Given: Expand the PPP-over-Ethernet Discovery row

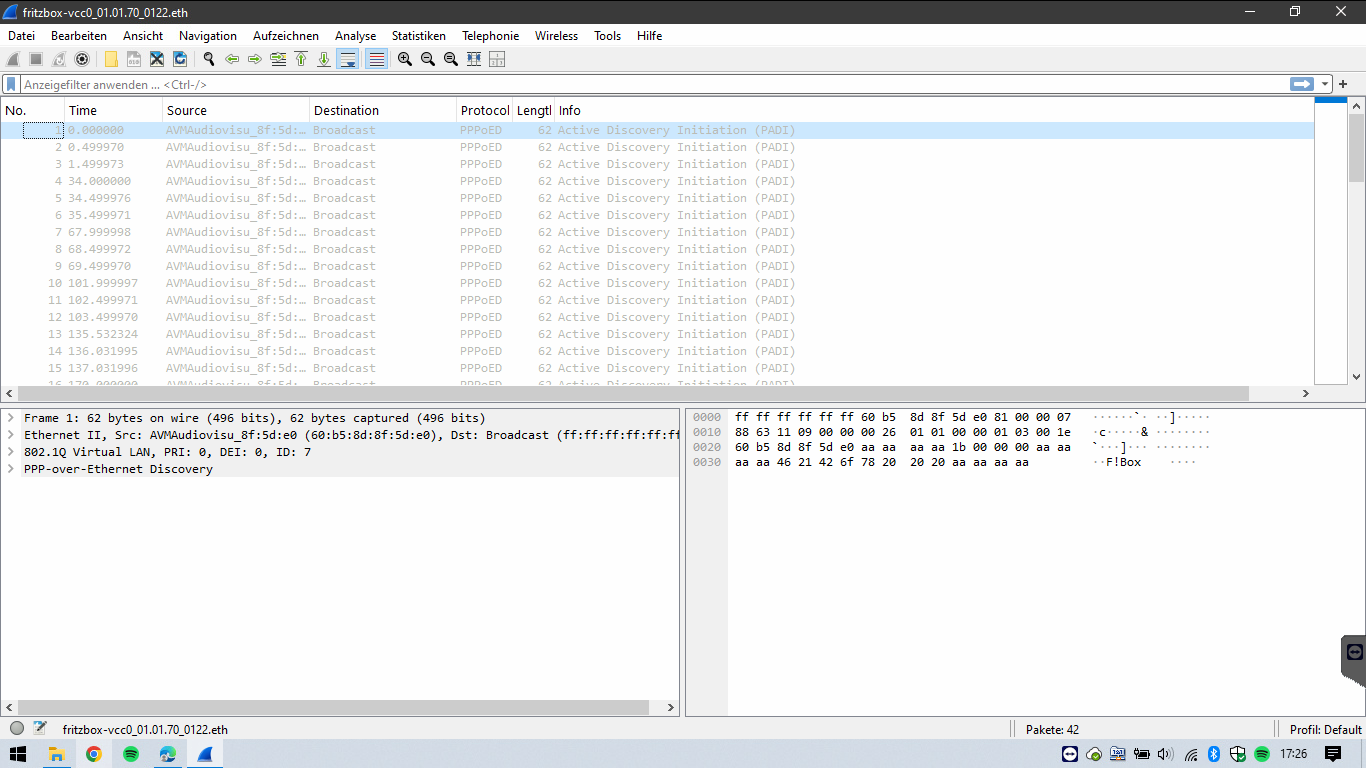Looking at the screenshot, I should (x=10, y=469).
